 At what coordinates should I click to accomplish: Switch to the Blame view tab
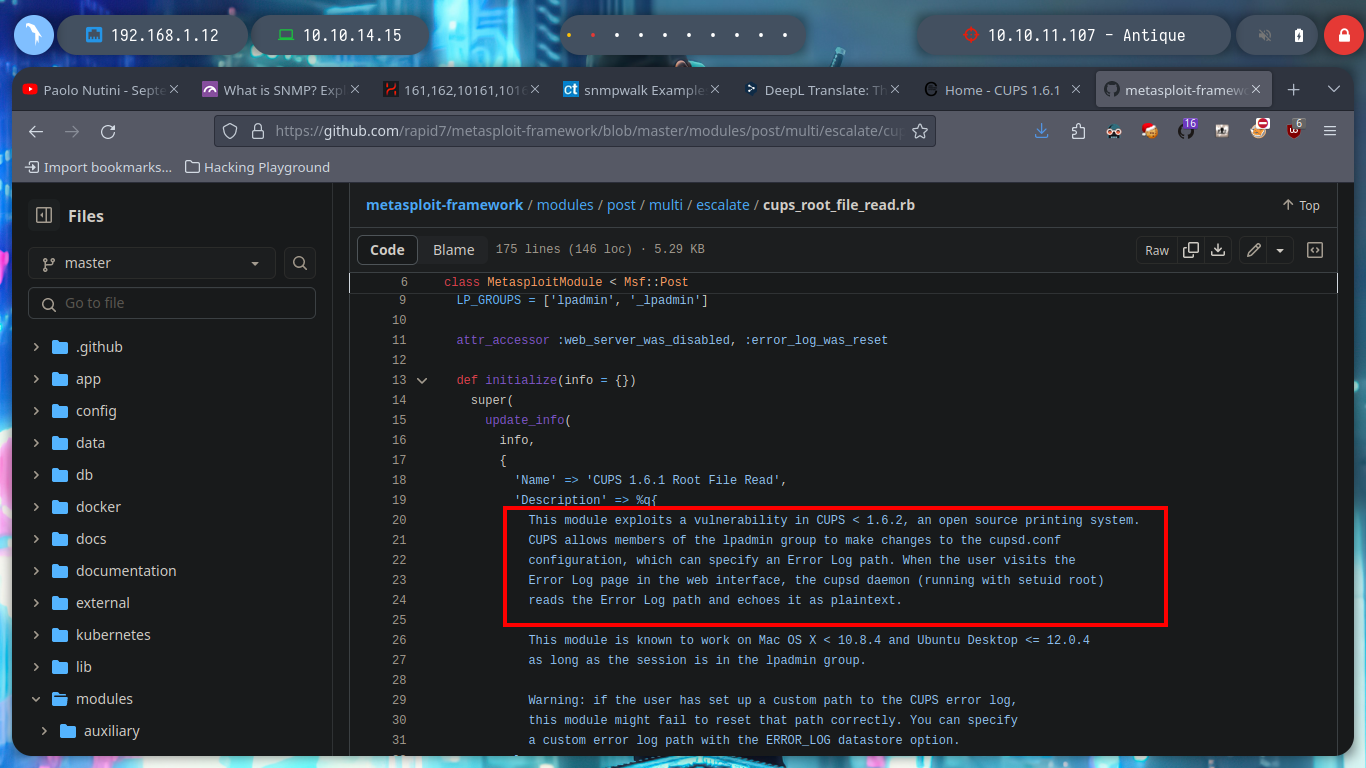tap(454, 250)
